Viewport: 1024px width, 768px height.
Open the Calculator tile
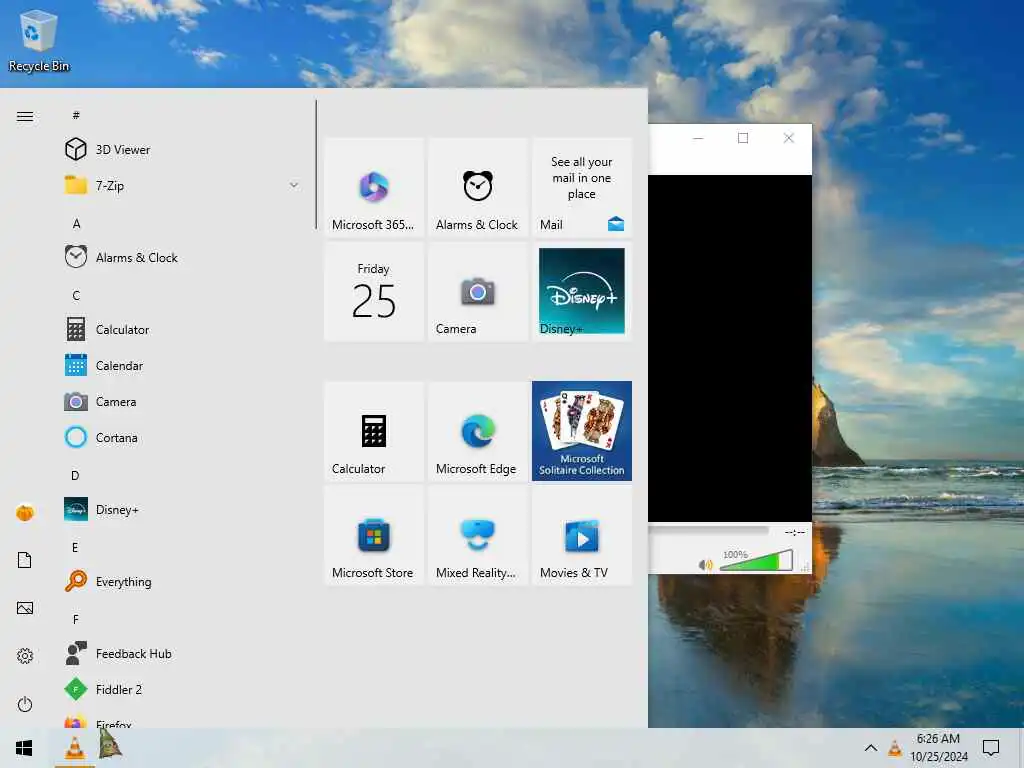pyautogui.click(x=374, y=431)
